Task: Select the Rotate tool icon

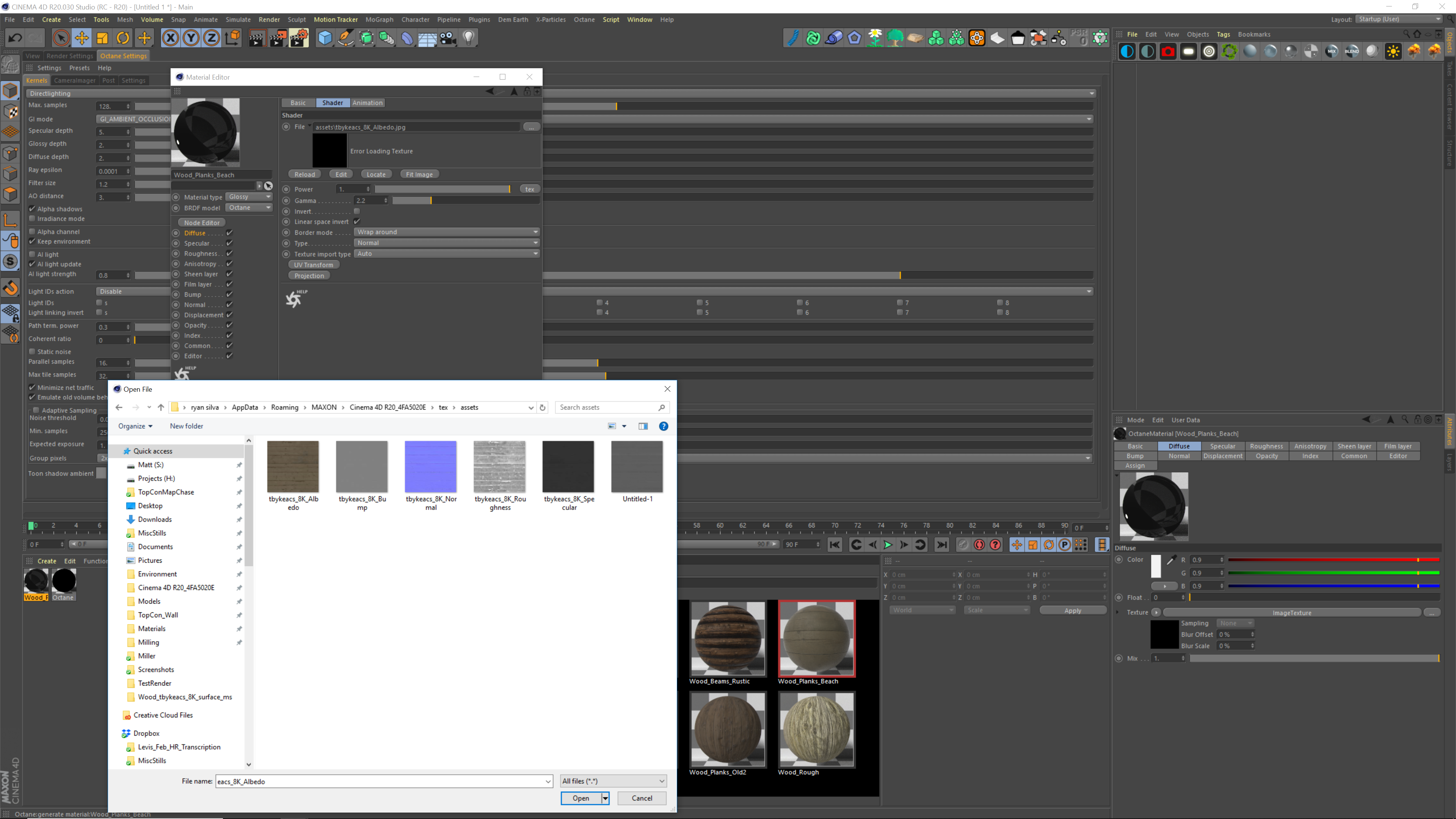Action: click(122, 38)
